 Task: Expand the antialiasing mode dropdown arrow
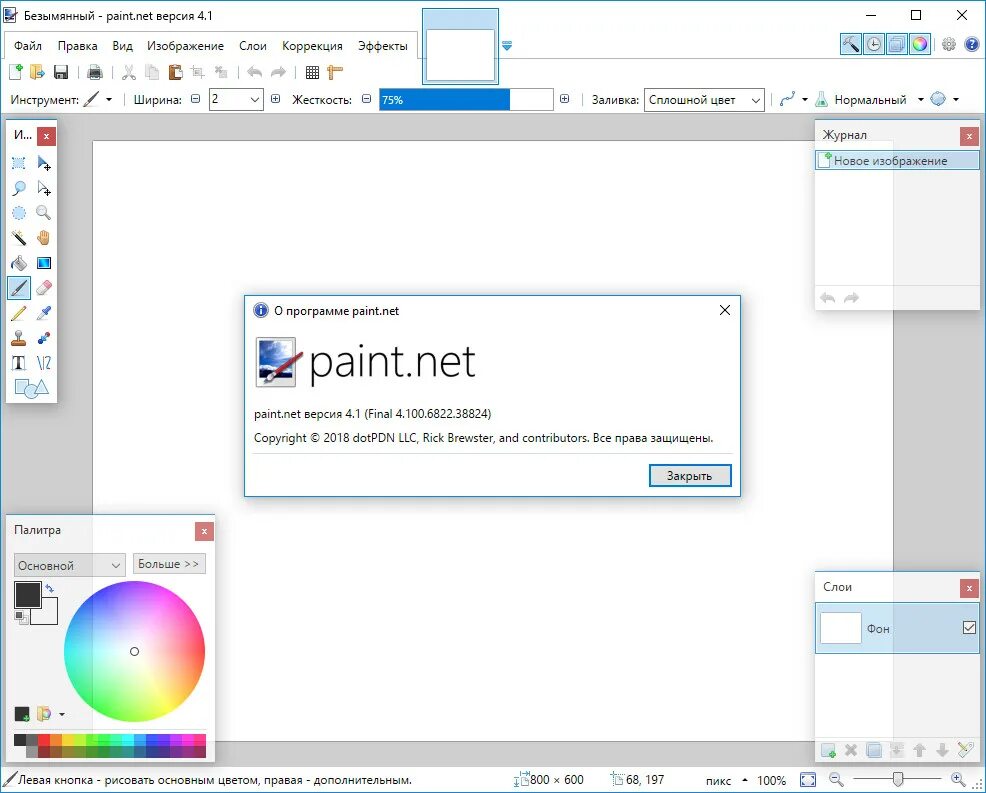click(x=956, y=99)
